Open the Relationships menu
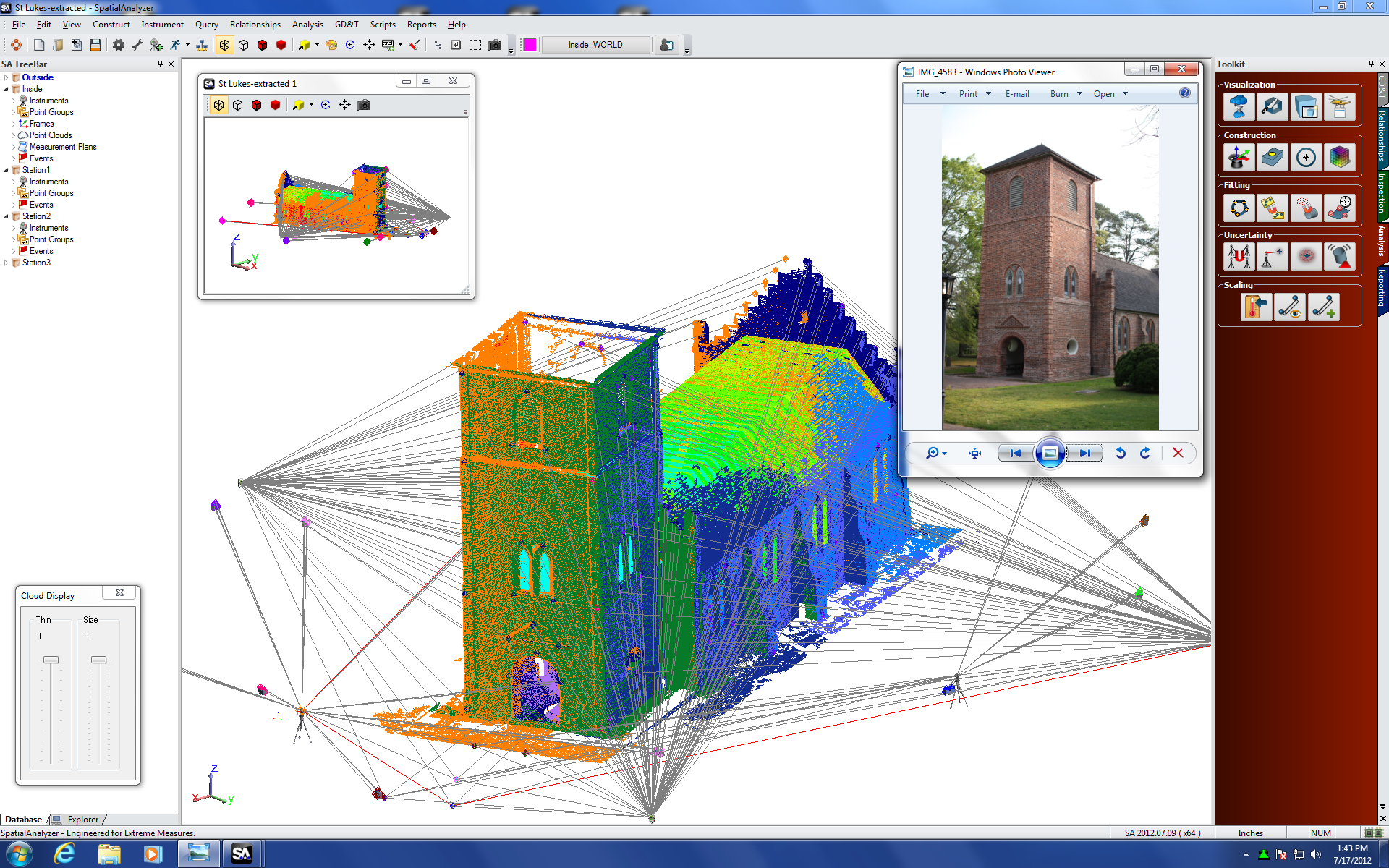1389x868 pixels. [x=255, y=24]
